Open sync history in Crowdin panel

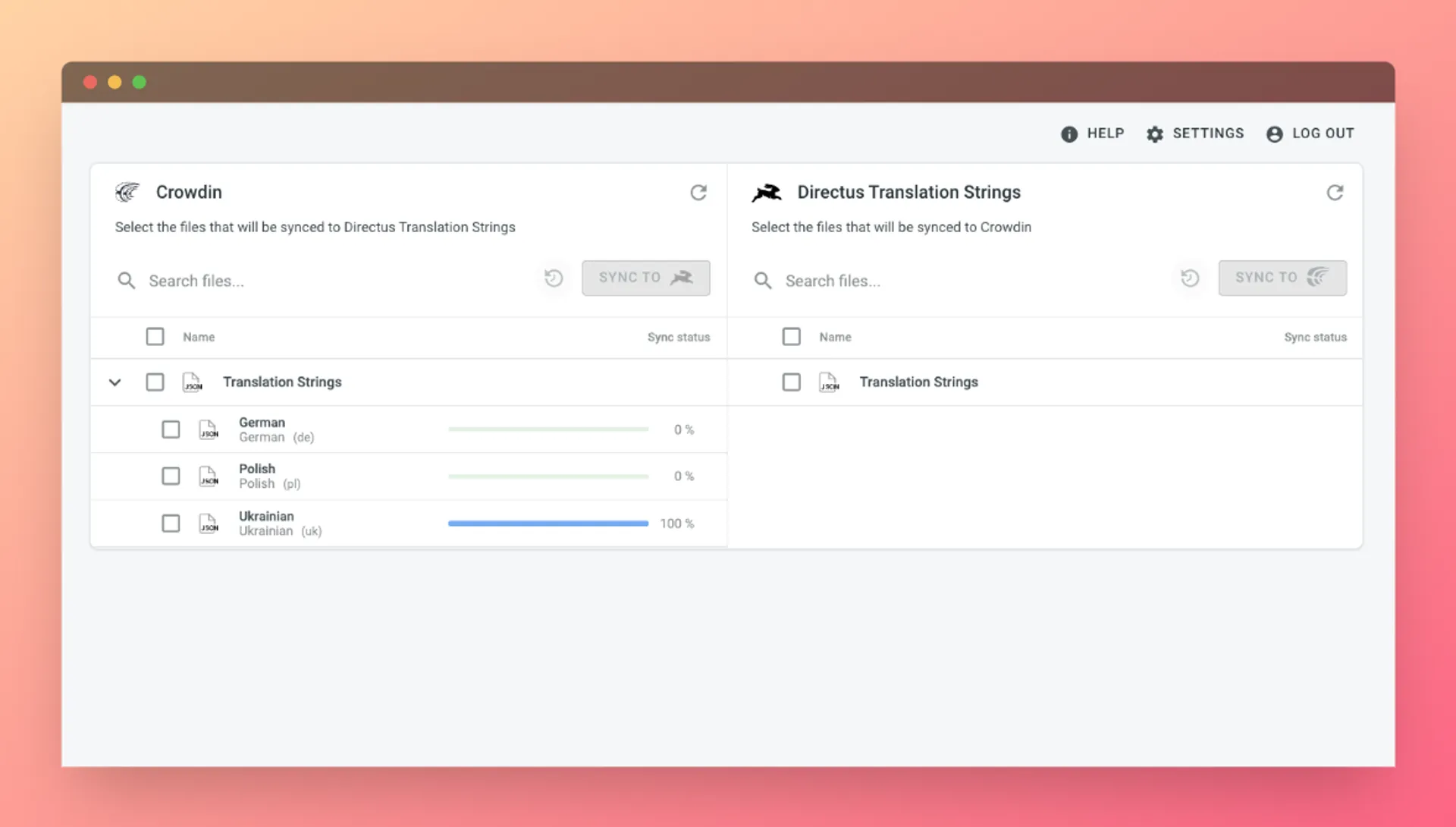(x=554, y=278)
